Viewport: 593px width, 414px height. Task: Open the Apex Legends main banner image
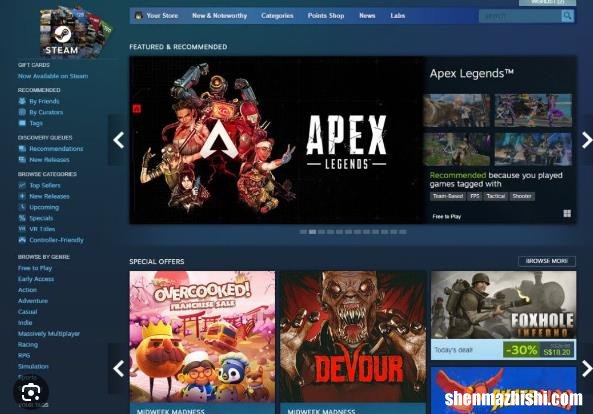[277, 140]
